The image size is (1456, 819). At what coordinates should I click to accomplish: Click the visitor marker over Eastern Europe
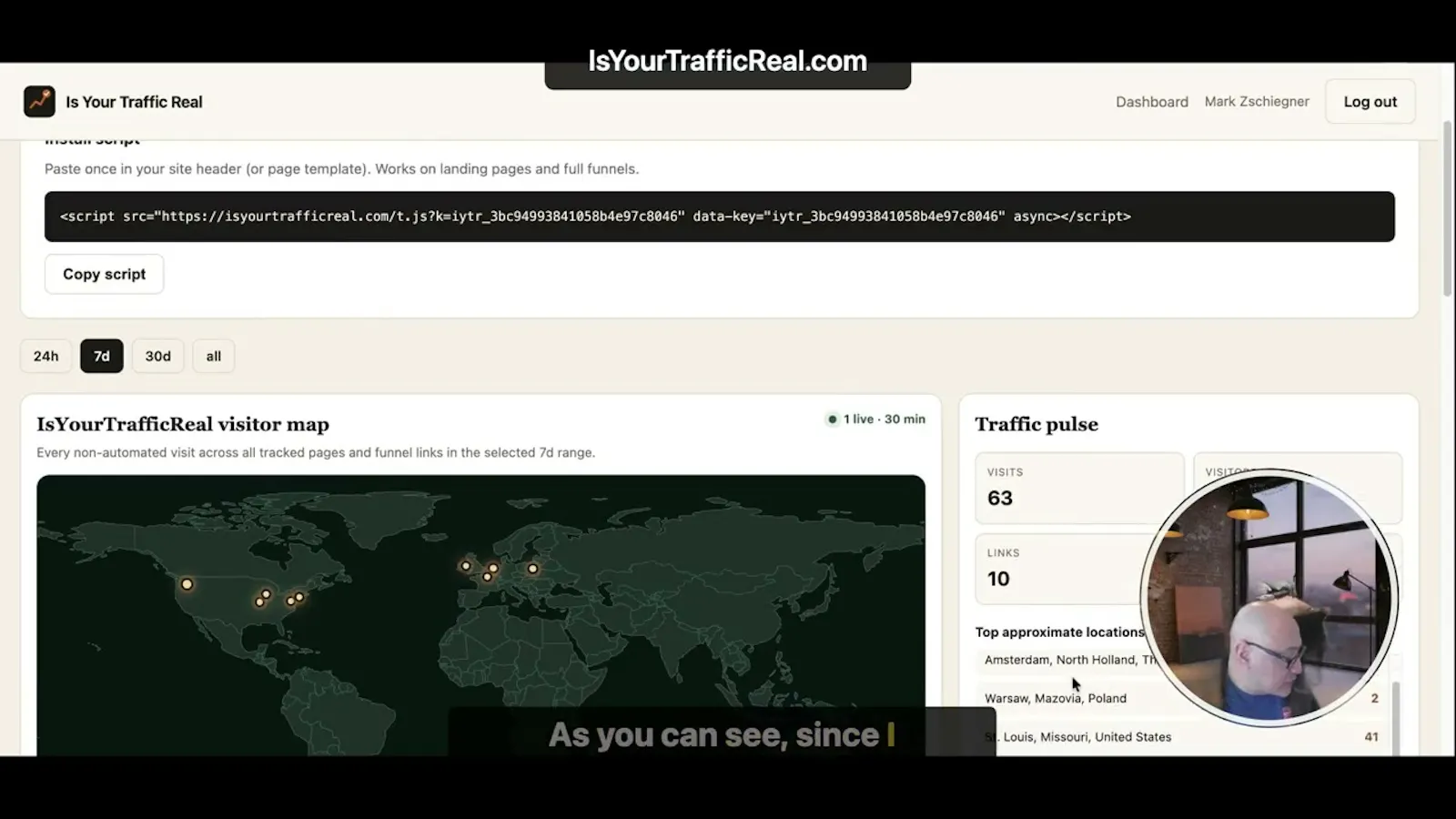532,569
